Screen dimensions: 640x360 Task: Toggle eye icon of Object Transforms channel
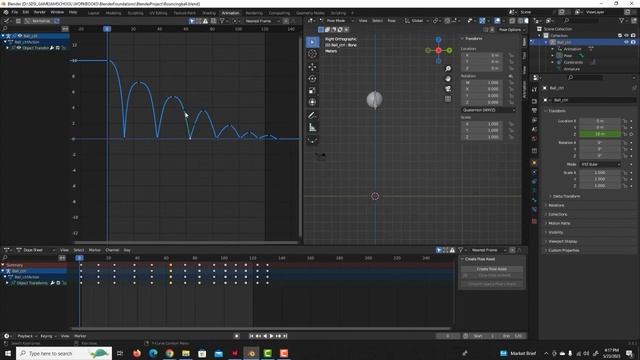[18, 48]
